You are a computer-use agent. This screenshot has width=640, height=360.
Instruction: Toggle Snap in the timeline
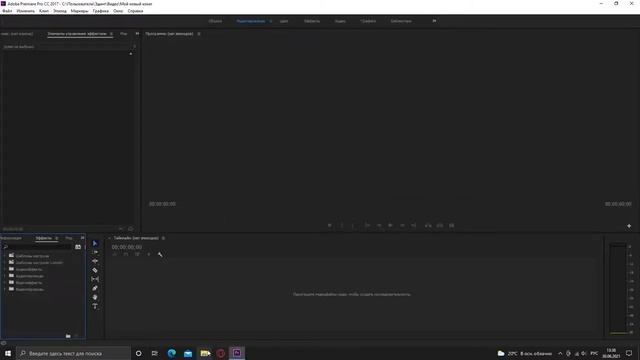[x=126, y=255]
